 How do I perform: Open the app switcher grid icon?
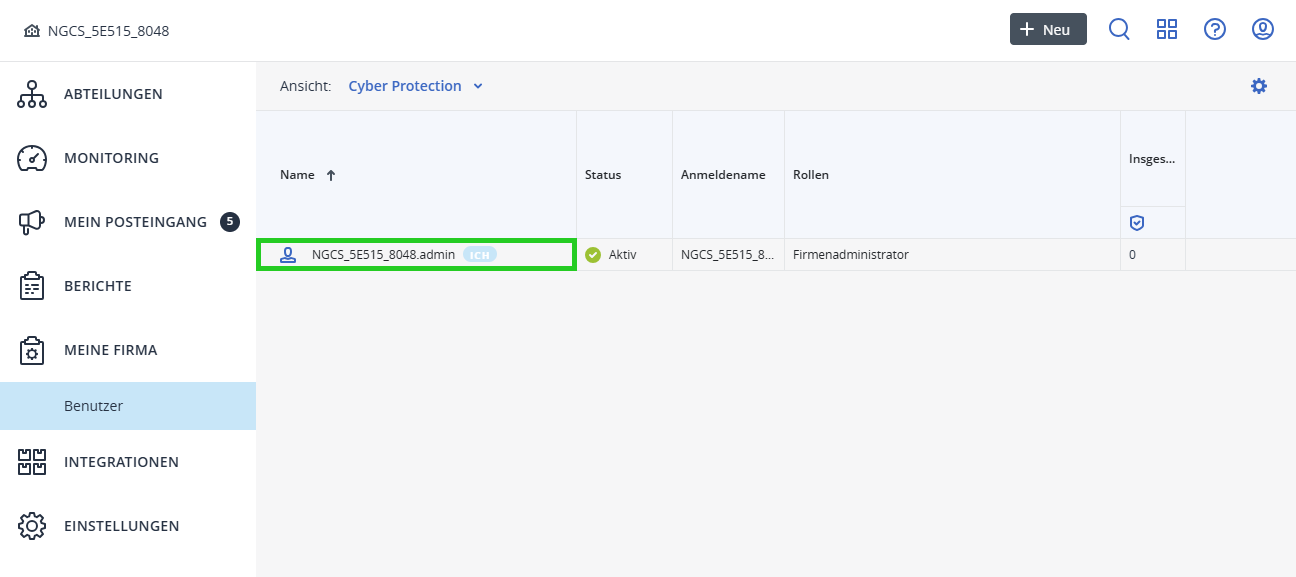pos(1167,29)
